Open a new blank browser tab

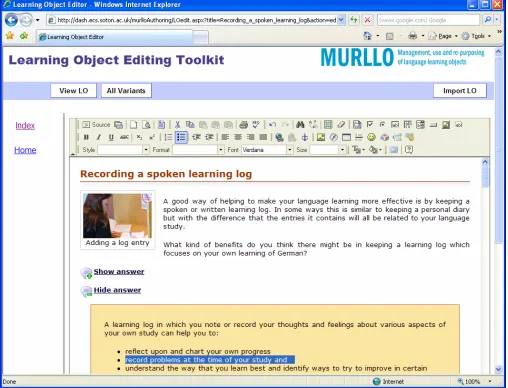200,37
